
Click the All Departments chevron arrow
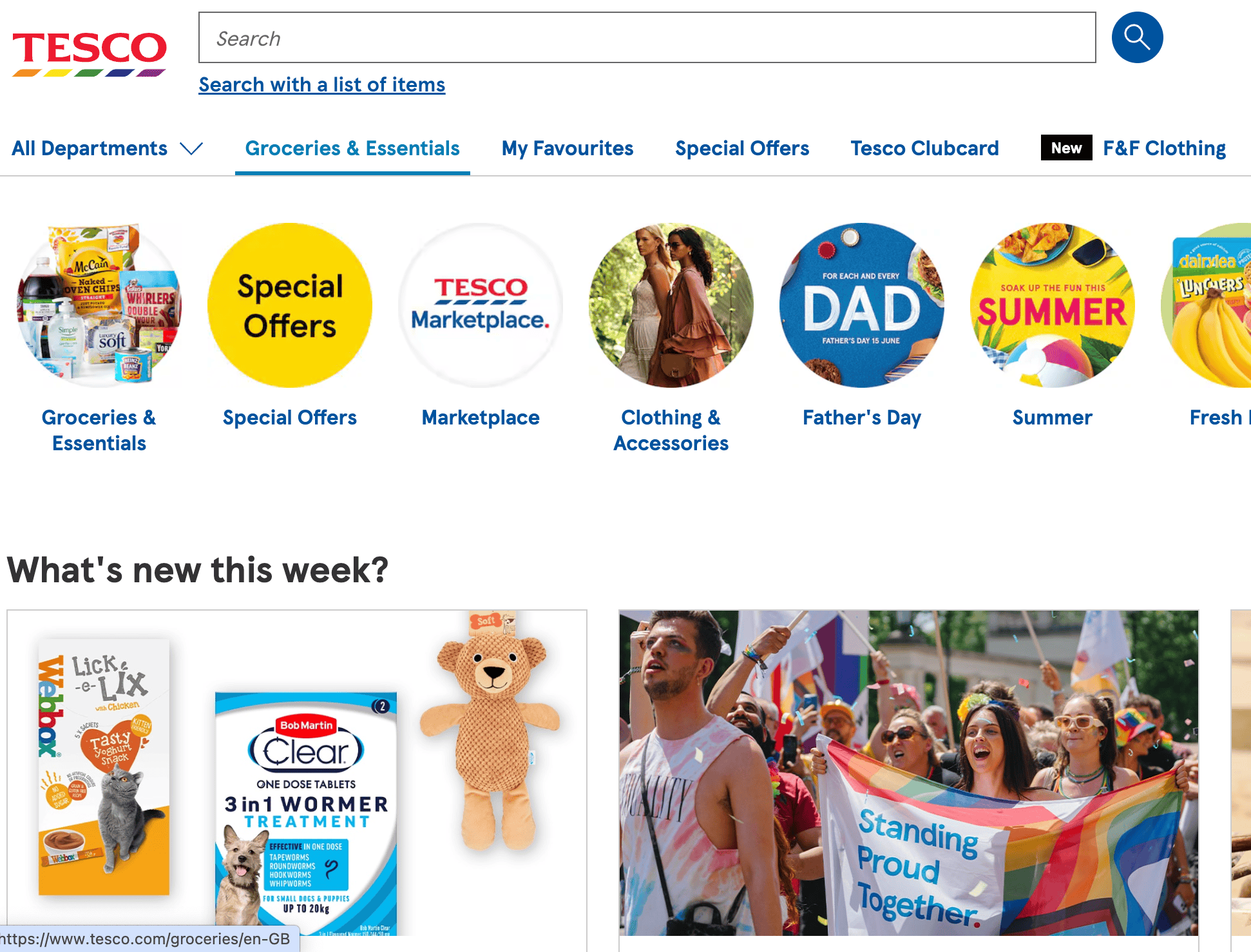[x=191, y=149]
